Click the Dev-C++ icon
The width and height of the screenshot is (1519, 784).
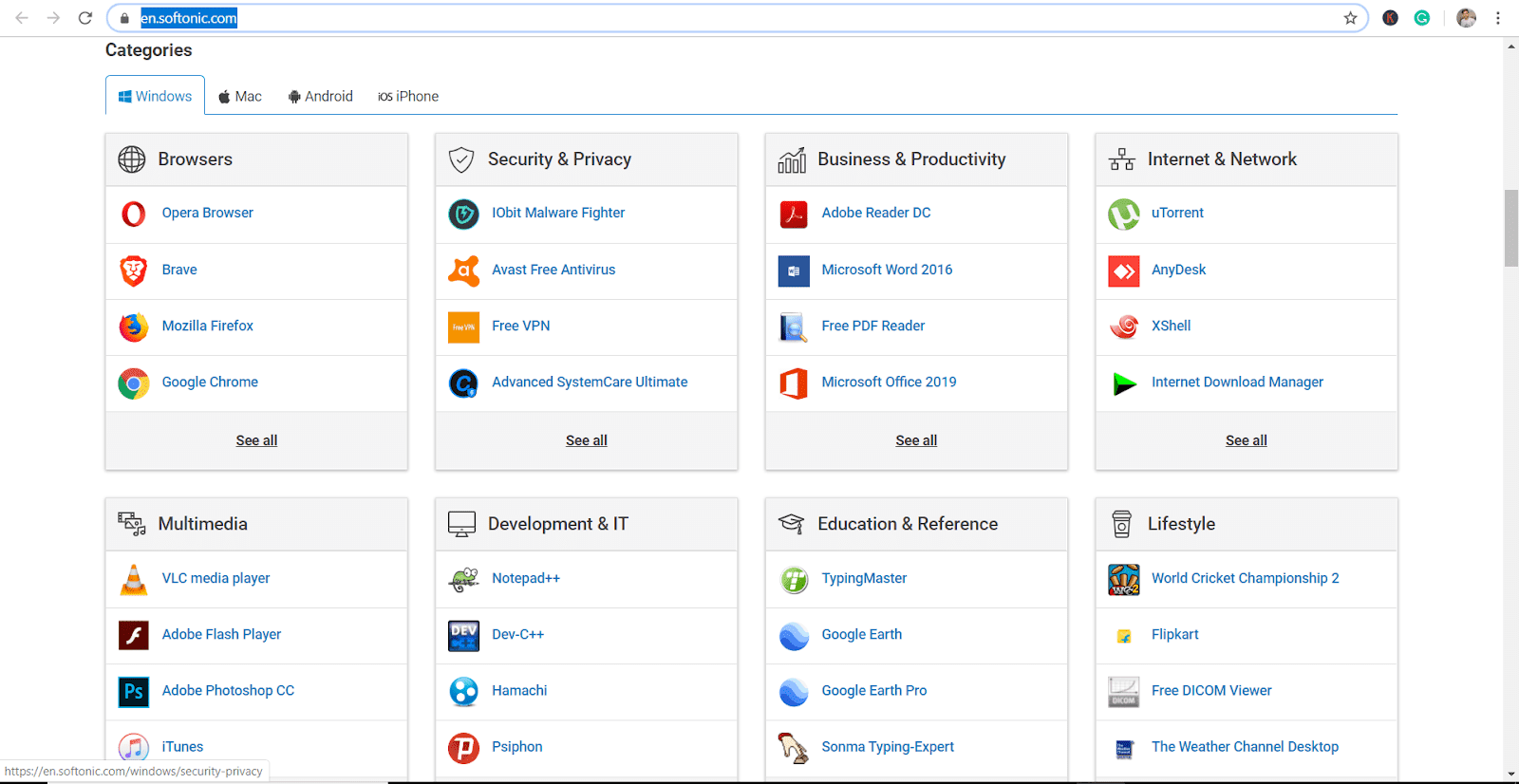[463, 635]
